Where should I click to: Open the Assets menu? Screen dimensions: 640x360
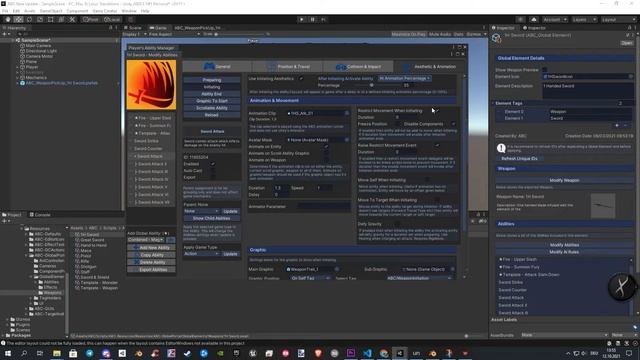[x=29, y=11]
